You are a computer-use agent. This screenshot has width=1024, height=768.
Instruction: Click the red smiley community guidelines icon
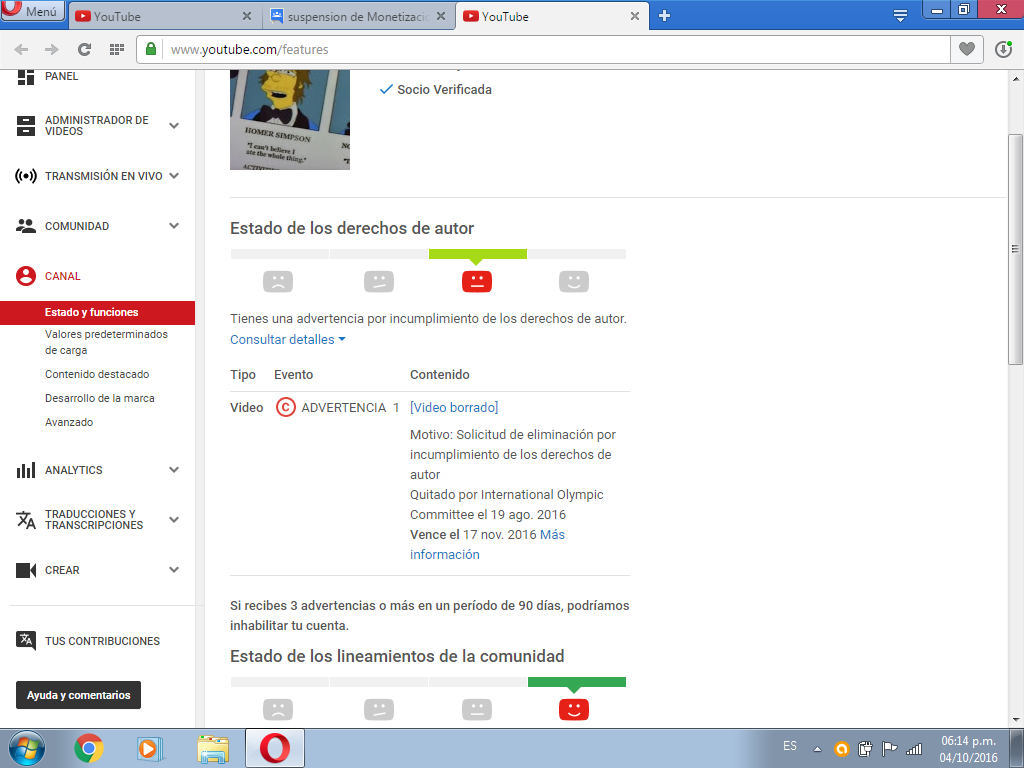click(574, 709)
